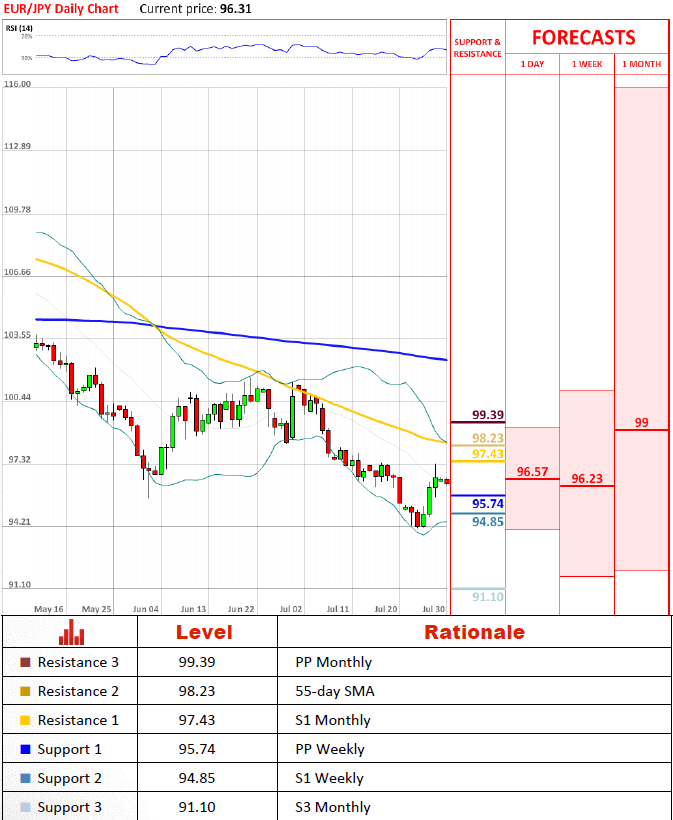Click the Support 3 light-blue color swatch
The height and width of the screenshot is (820, 673).
(x=25, y=807)
